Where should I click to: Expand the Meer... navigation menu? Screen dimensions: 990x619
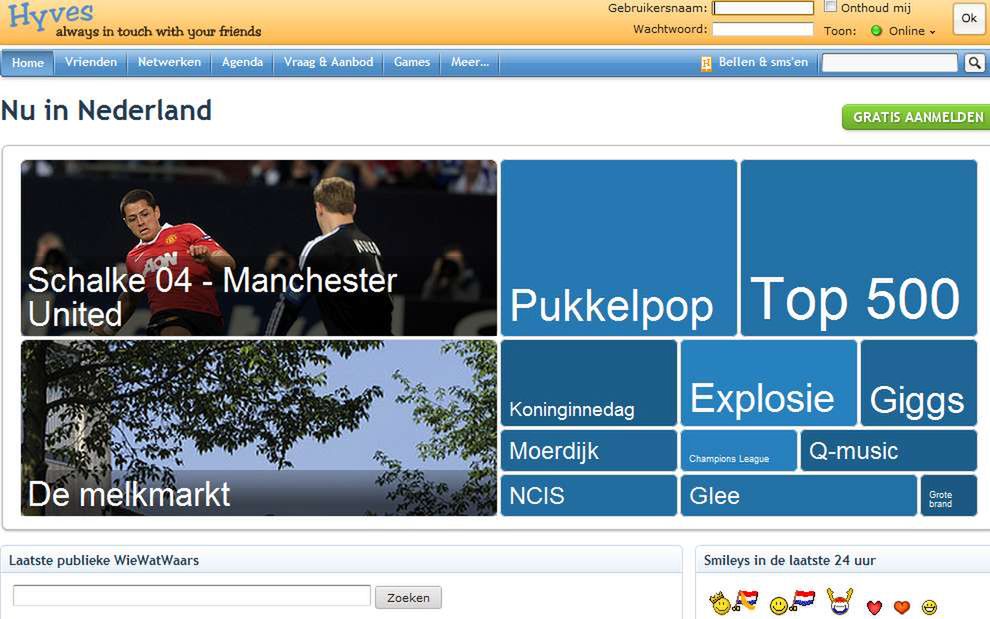pyautogui.click(x=470, y=62)
